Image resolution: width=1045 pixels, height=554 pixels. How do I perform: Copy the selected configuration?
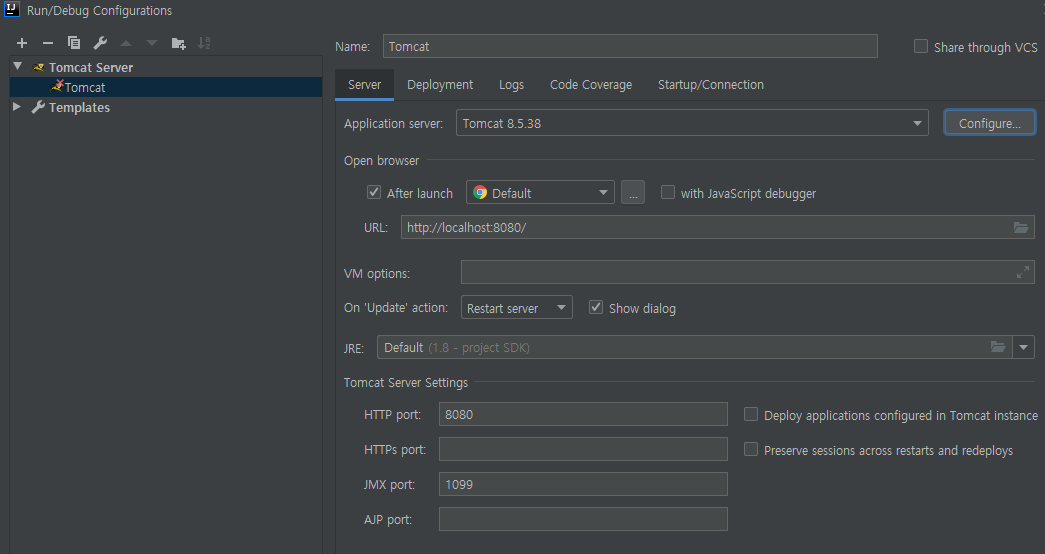pos(74,43)
